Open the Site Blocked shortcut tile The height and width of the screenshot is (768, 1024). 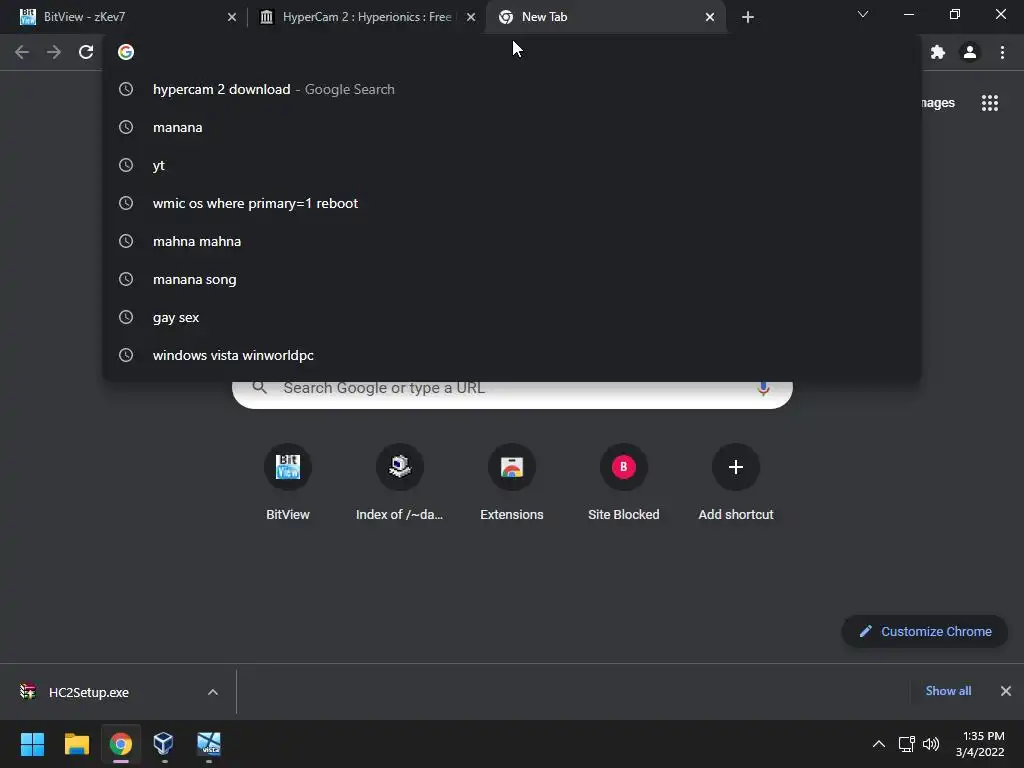coord(624,485)
